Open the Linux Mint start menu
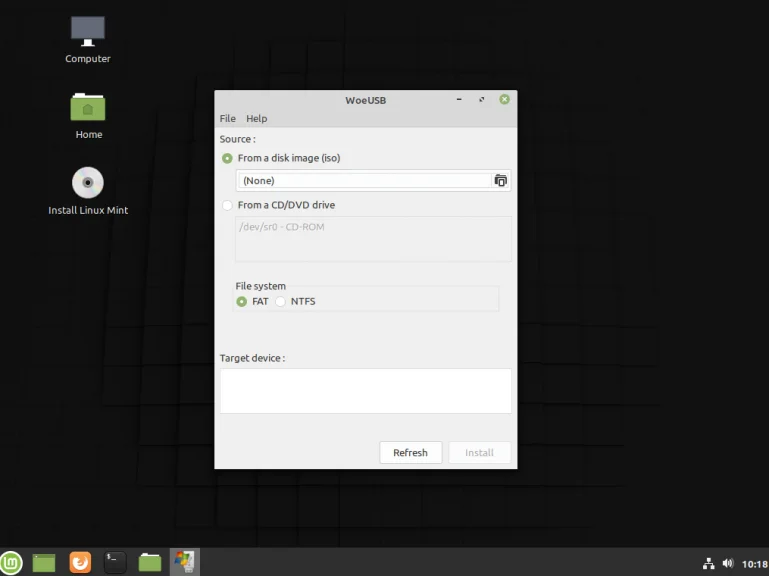769x576 pixels. point(11,563)
